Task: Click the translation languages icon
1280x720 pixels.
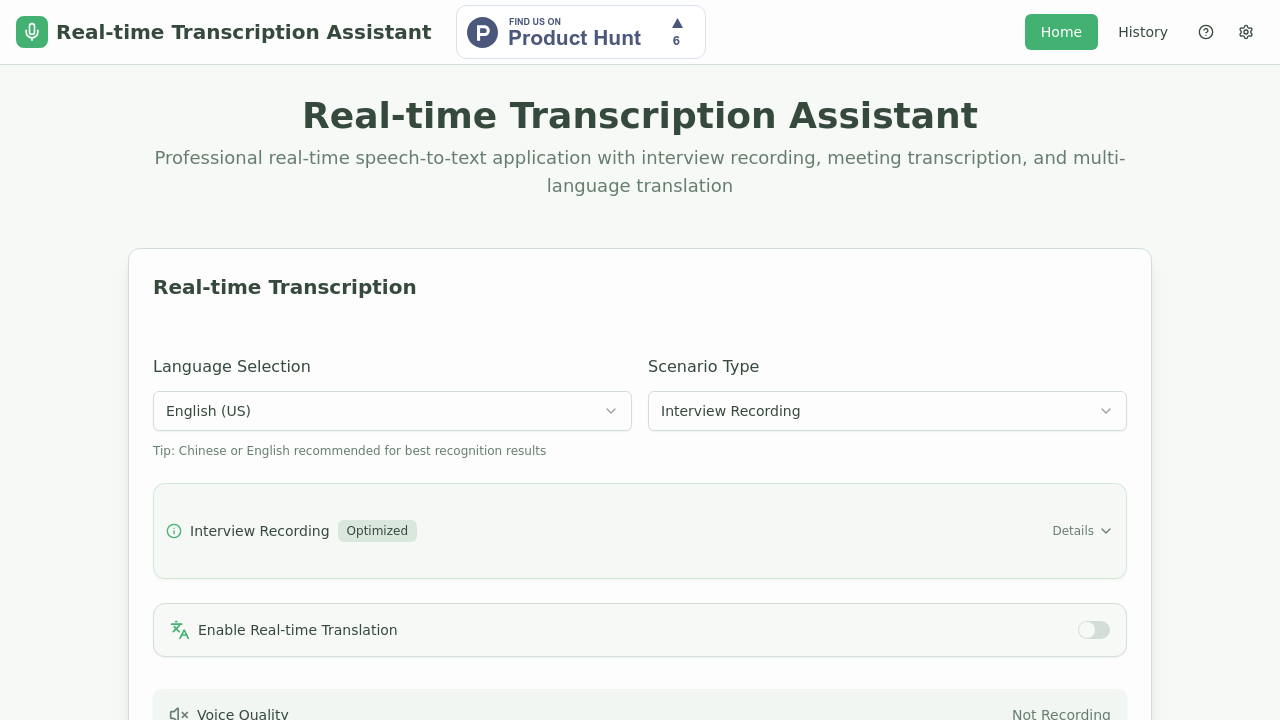Action: point(179,630)
